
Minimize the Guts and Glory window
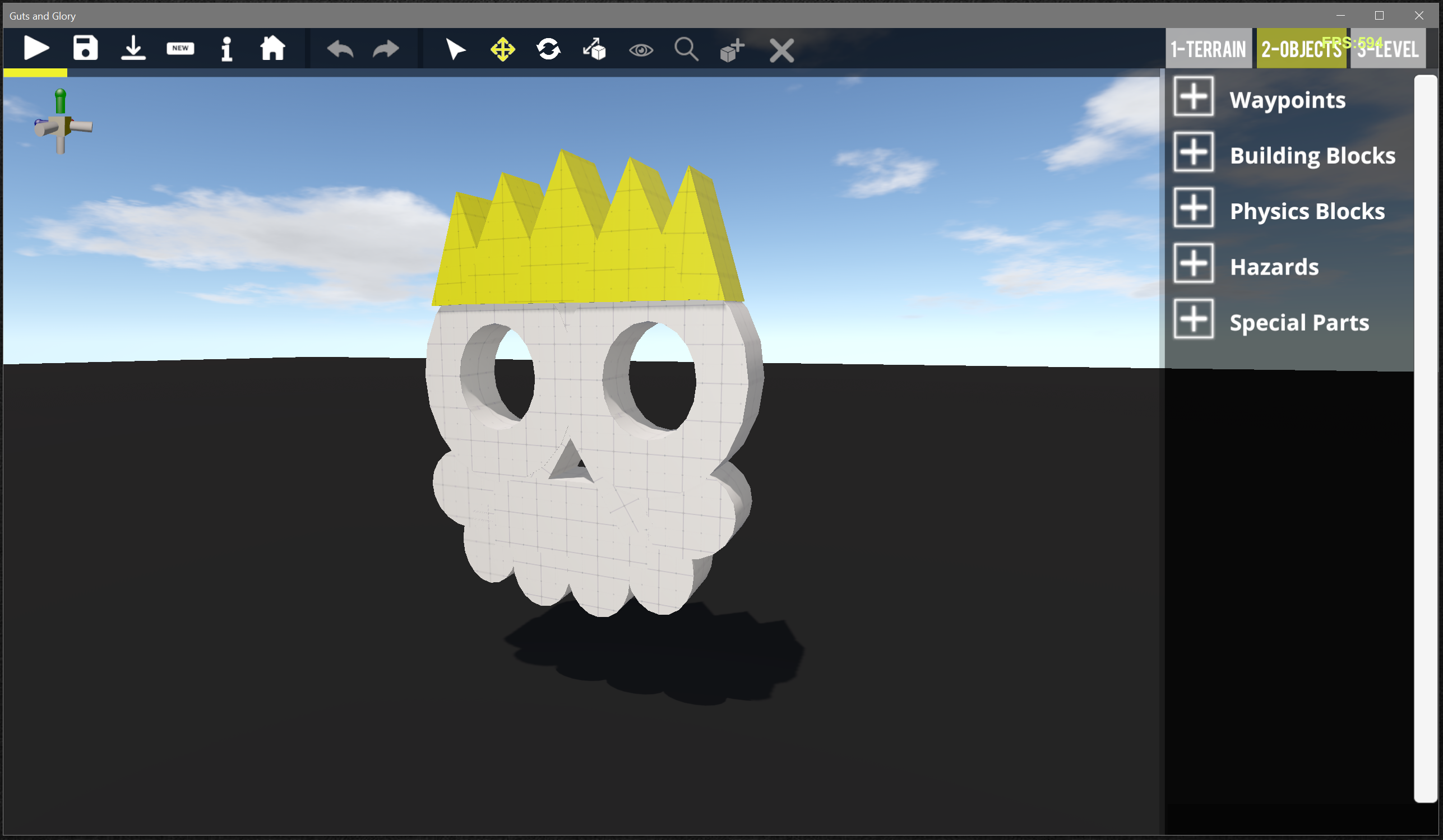(1340, 16)
